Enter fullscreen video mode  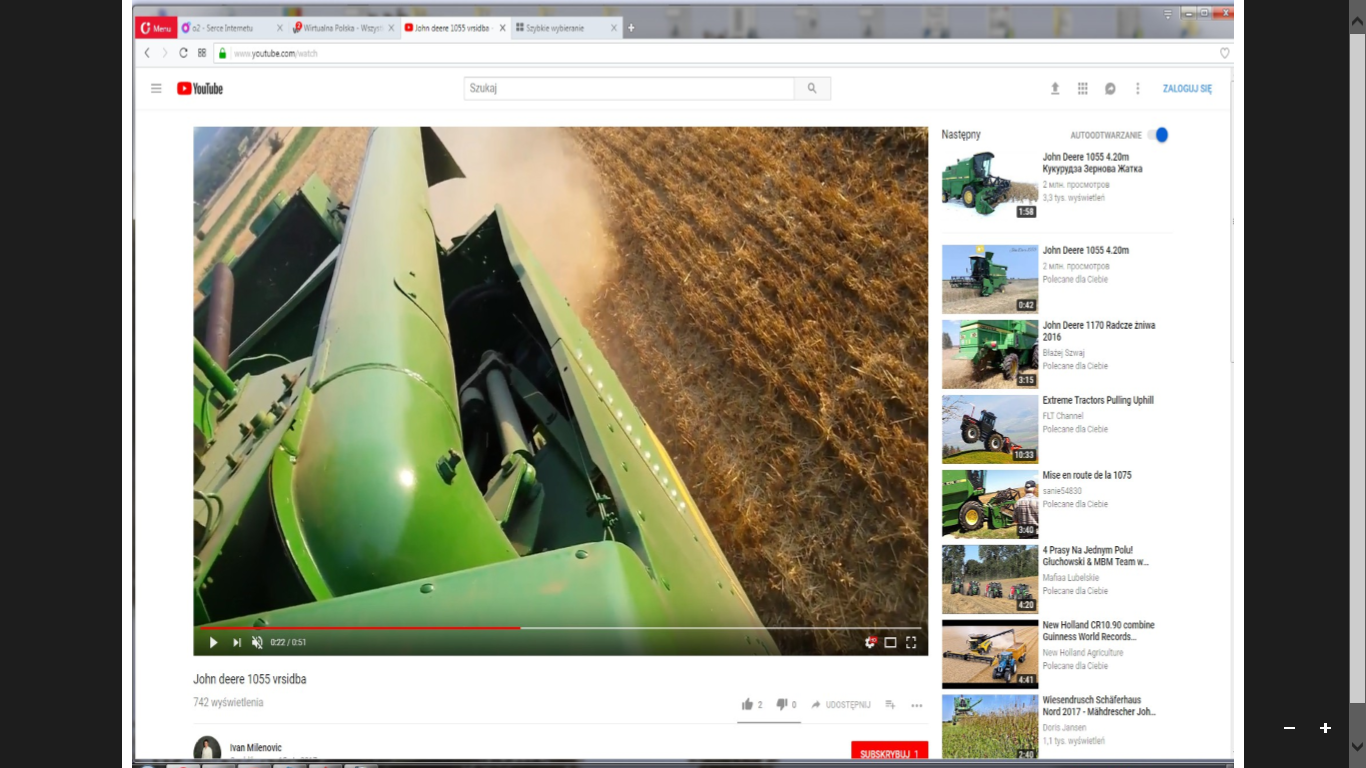[x=911, y=642]
